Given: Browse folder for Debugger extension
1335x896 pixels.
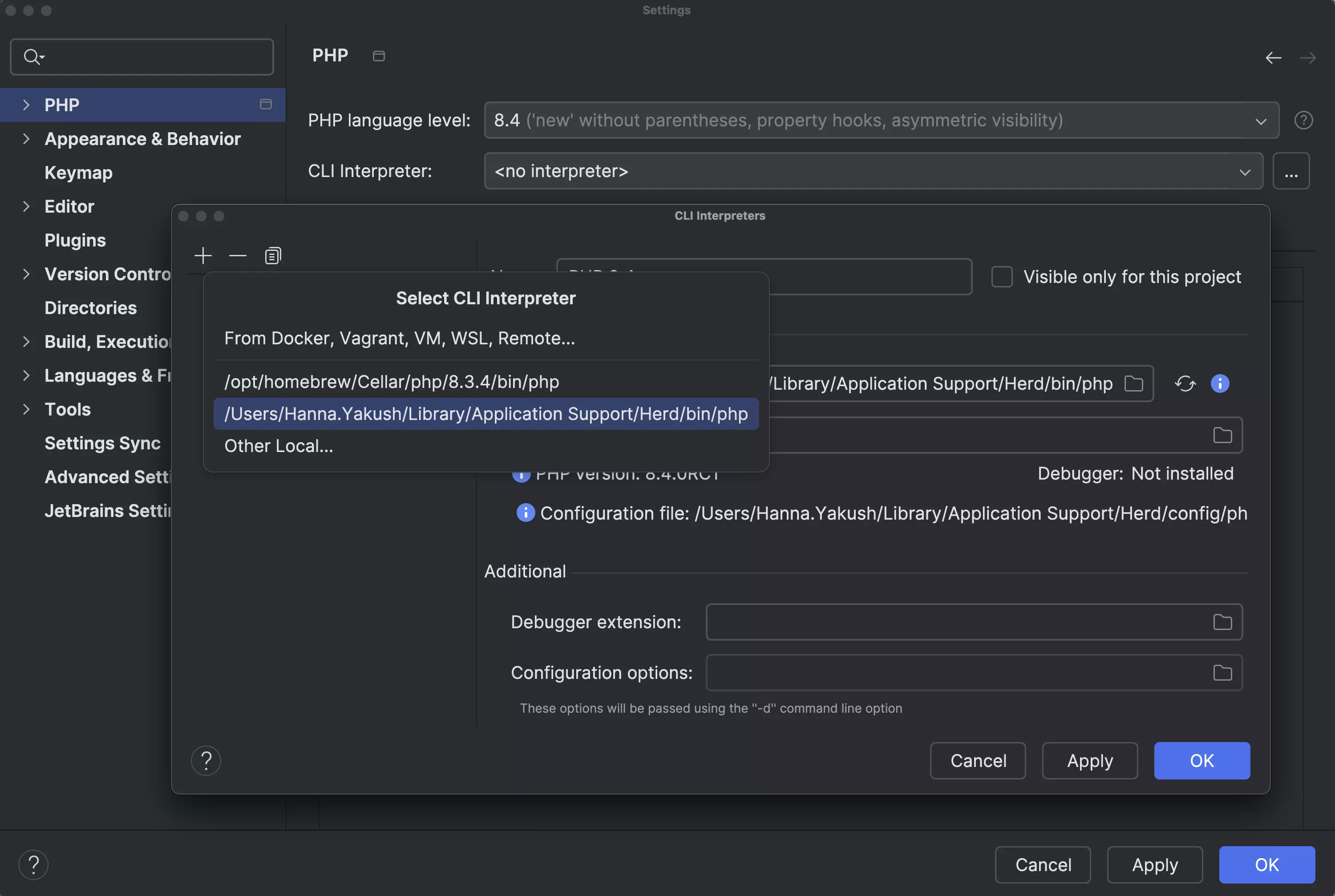Looking at the screenshot, I should tap(1222, 622).
